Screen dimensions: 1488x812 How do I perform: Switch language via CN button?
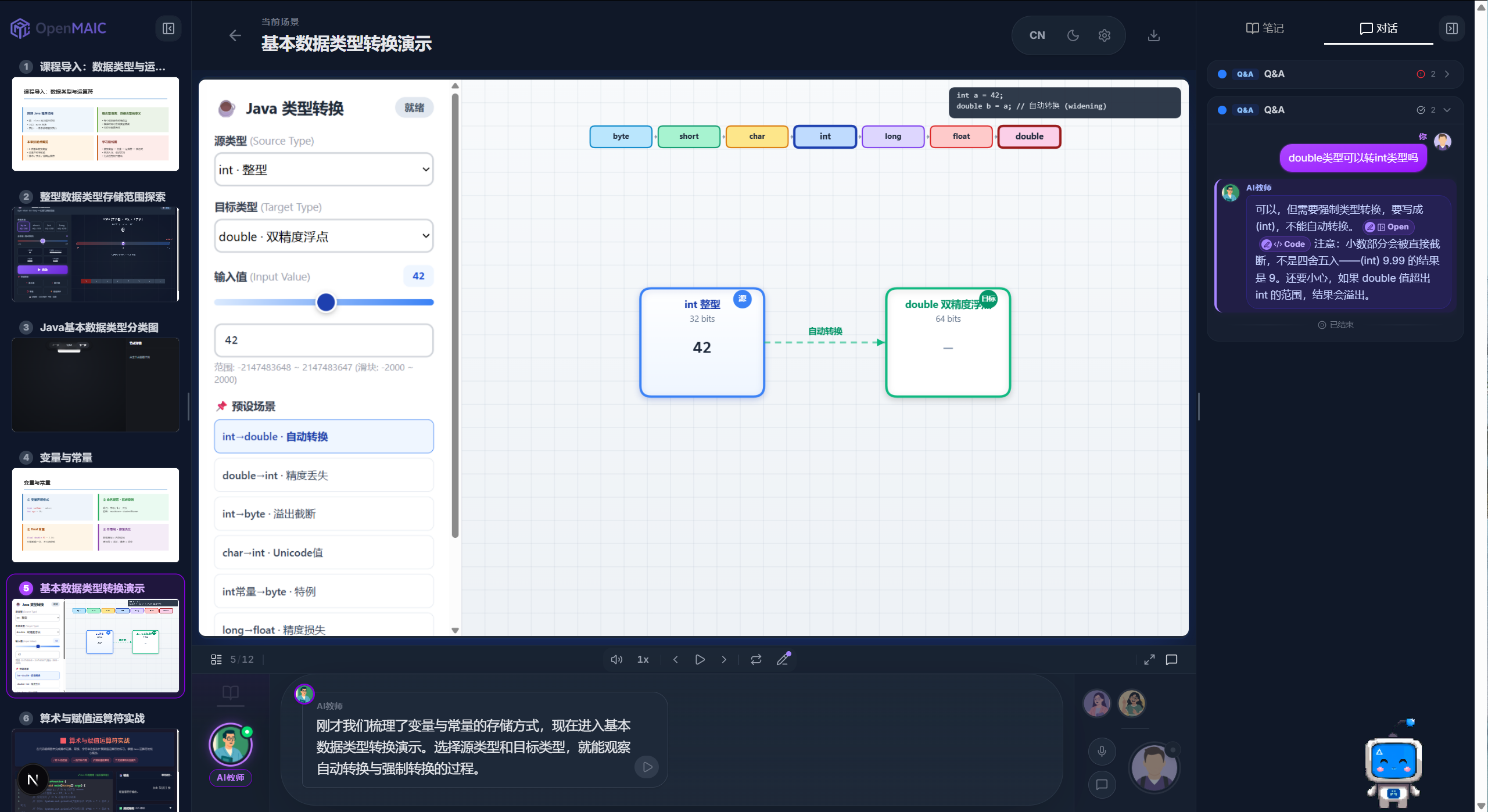1037,35
